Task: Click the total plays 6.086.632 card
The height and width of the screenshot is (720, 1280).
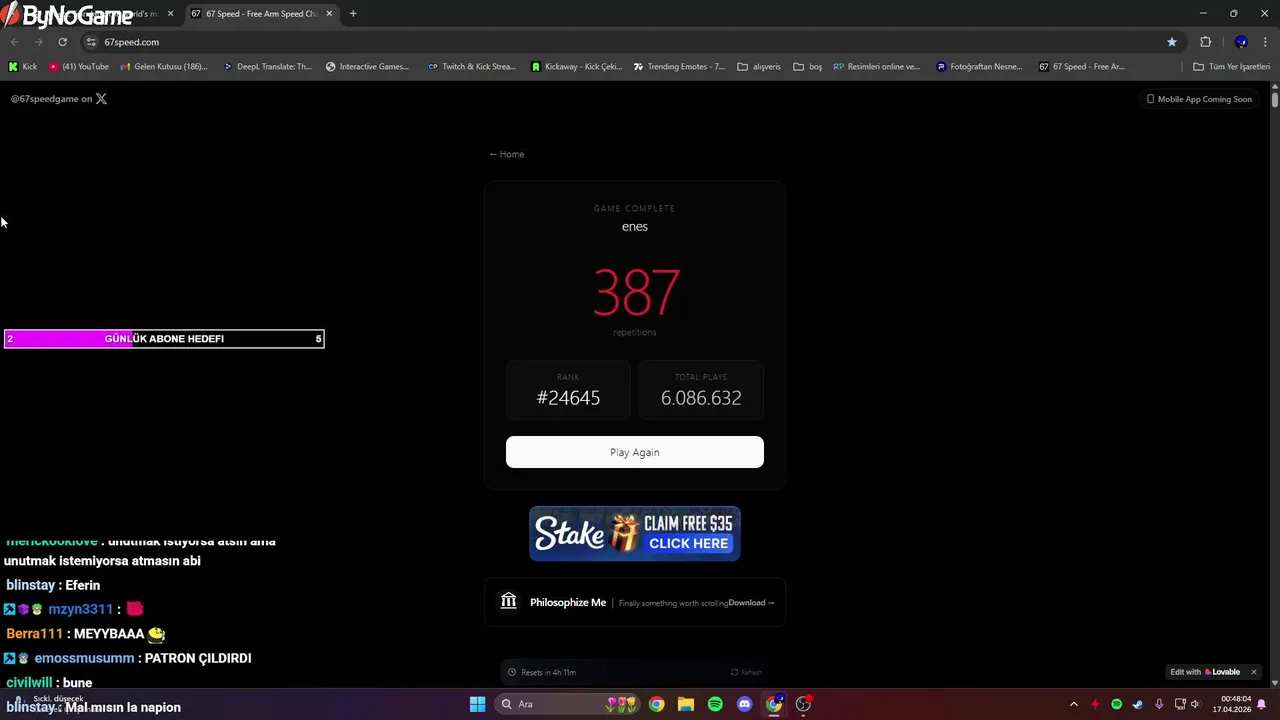Action: 701,390
